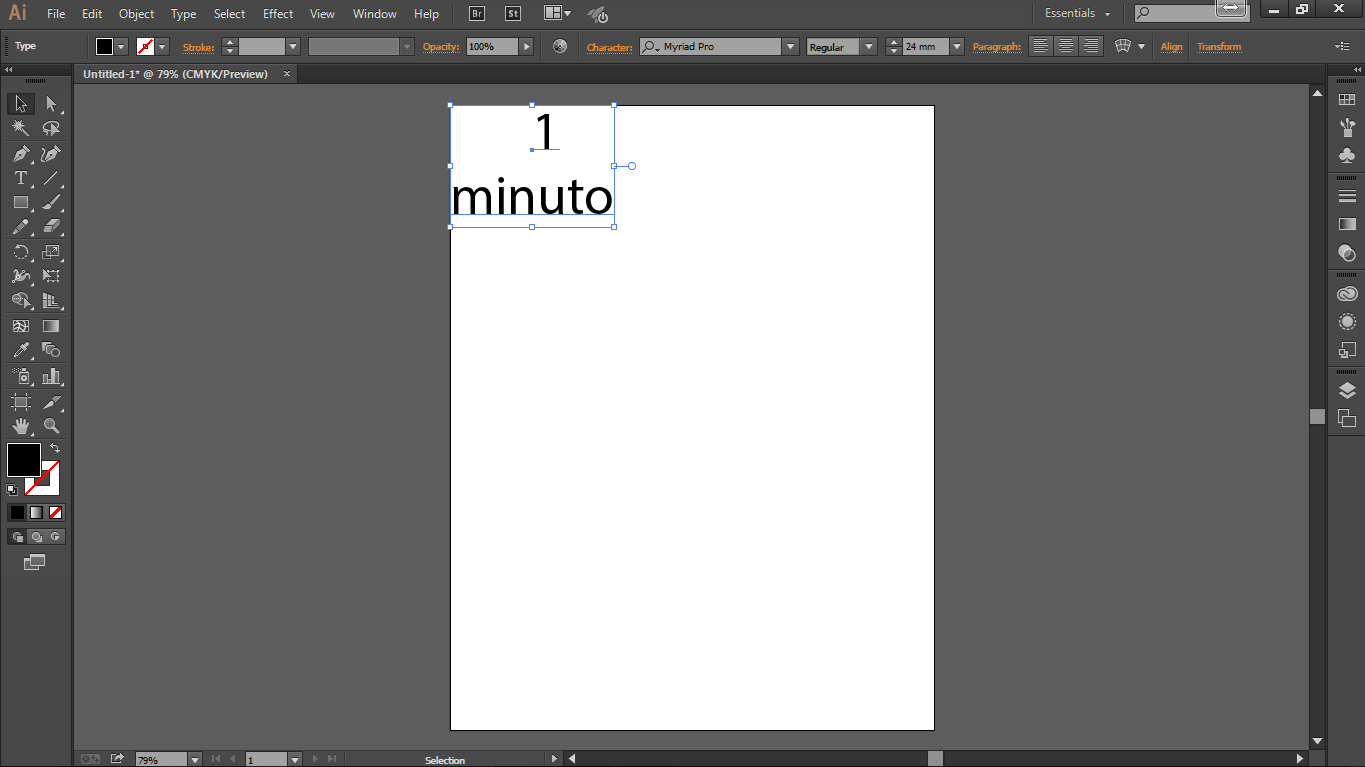Reset to default fill and stroke

click(12, 490)
